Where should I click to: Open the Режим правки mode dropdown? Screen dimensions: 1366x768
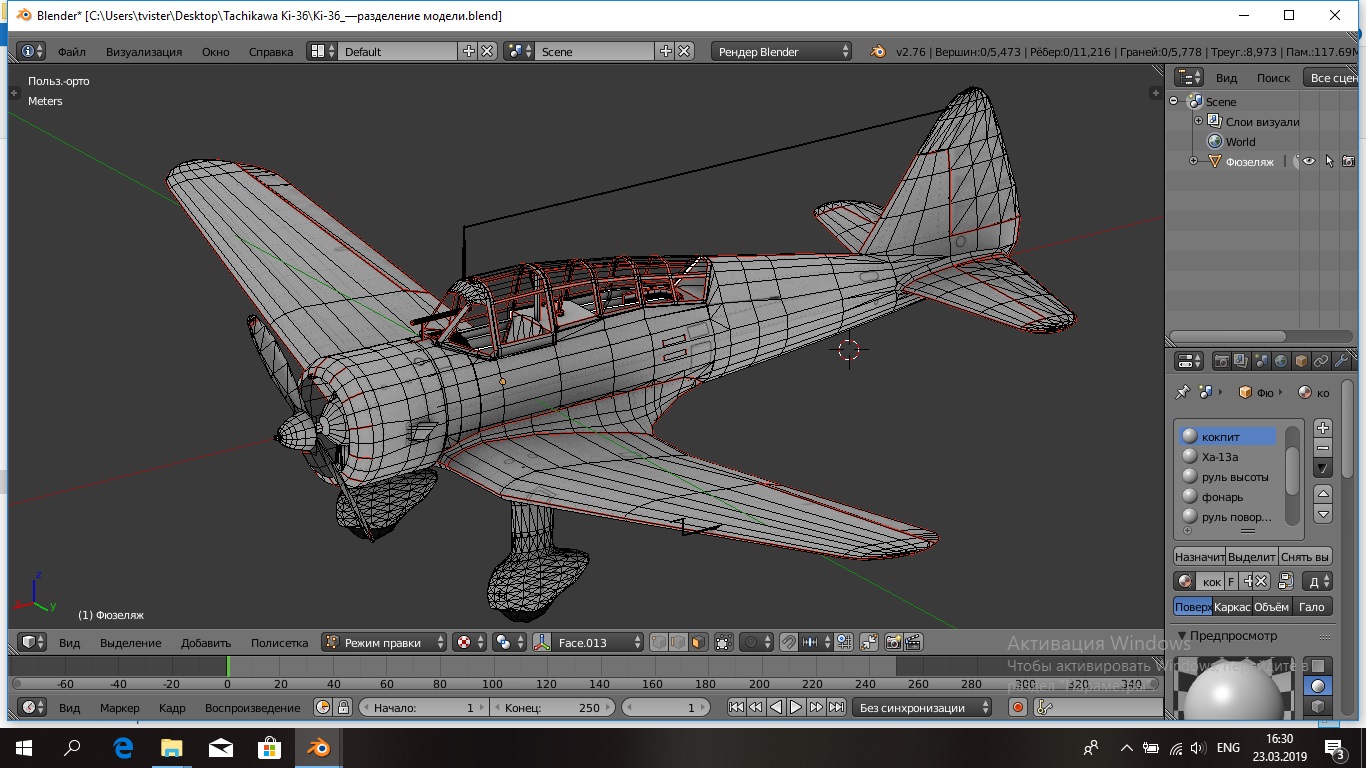coord(384,643)
